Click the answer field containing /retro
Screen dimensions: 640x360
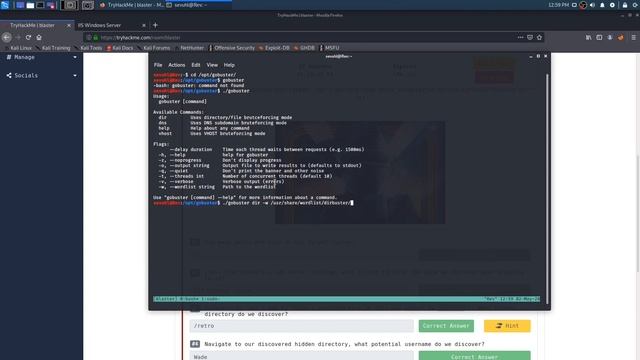(x=302, y=326)
